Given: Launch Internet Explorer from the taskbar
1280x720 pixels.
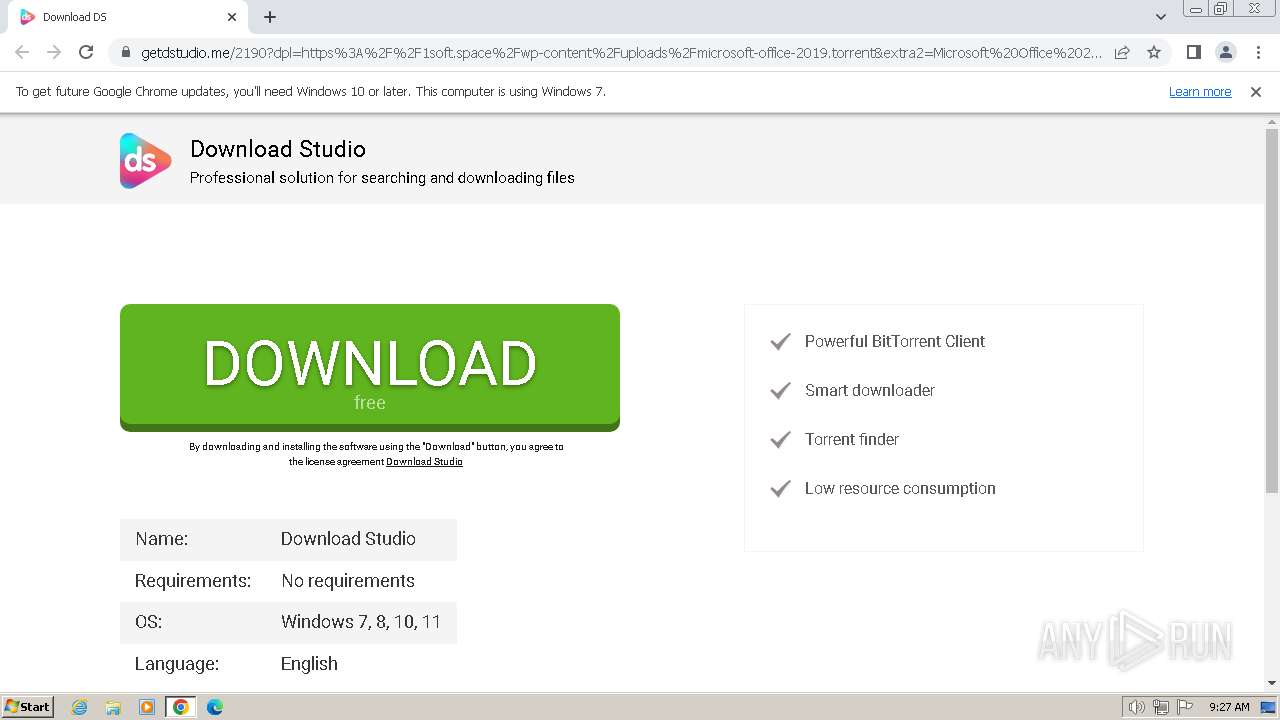Looking at the screenshot, I should pos(80,707).
